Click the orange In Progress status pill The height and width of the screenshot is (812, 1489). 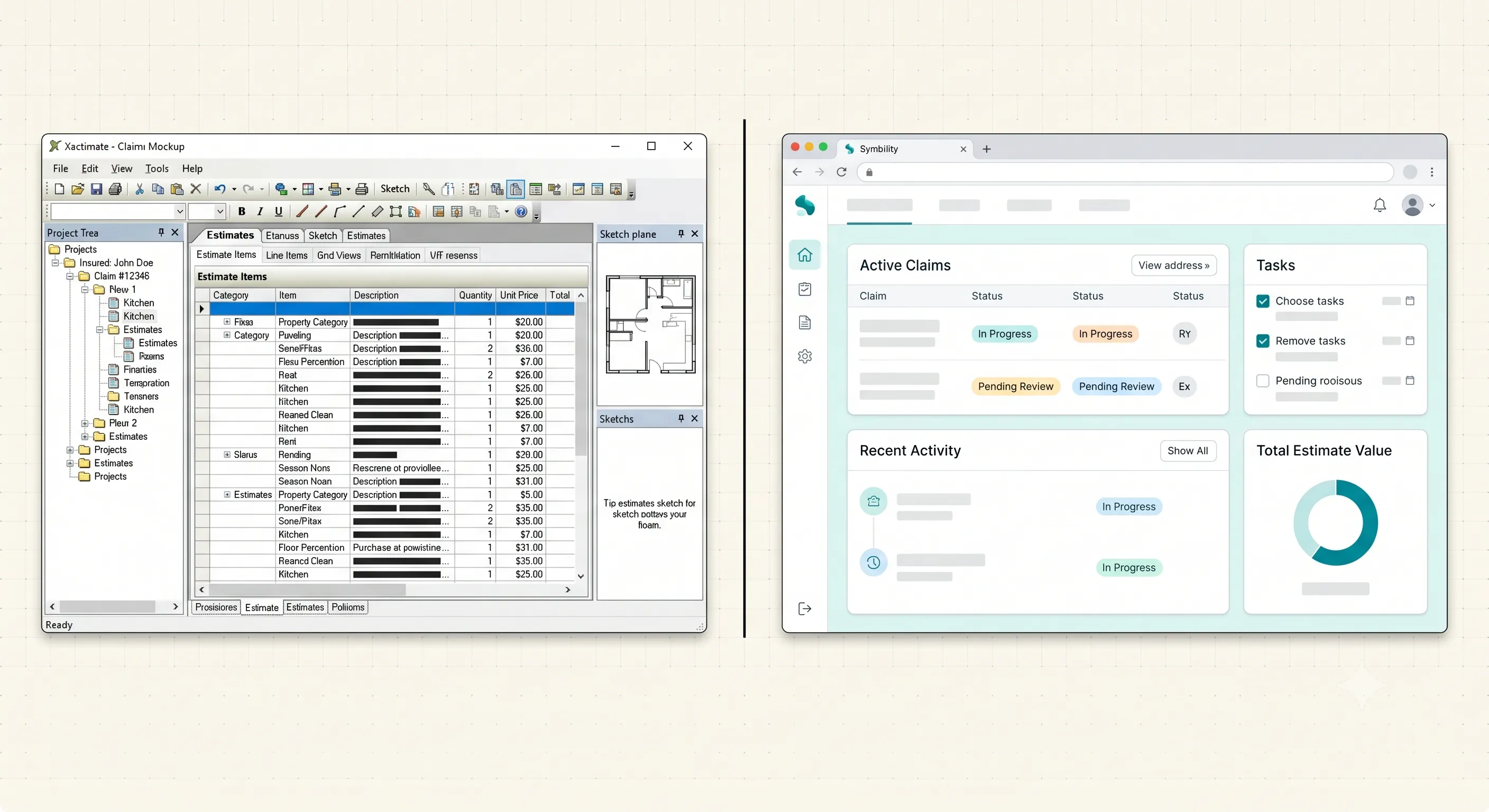click(1105, 334)
